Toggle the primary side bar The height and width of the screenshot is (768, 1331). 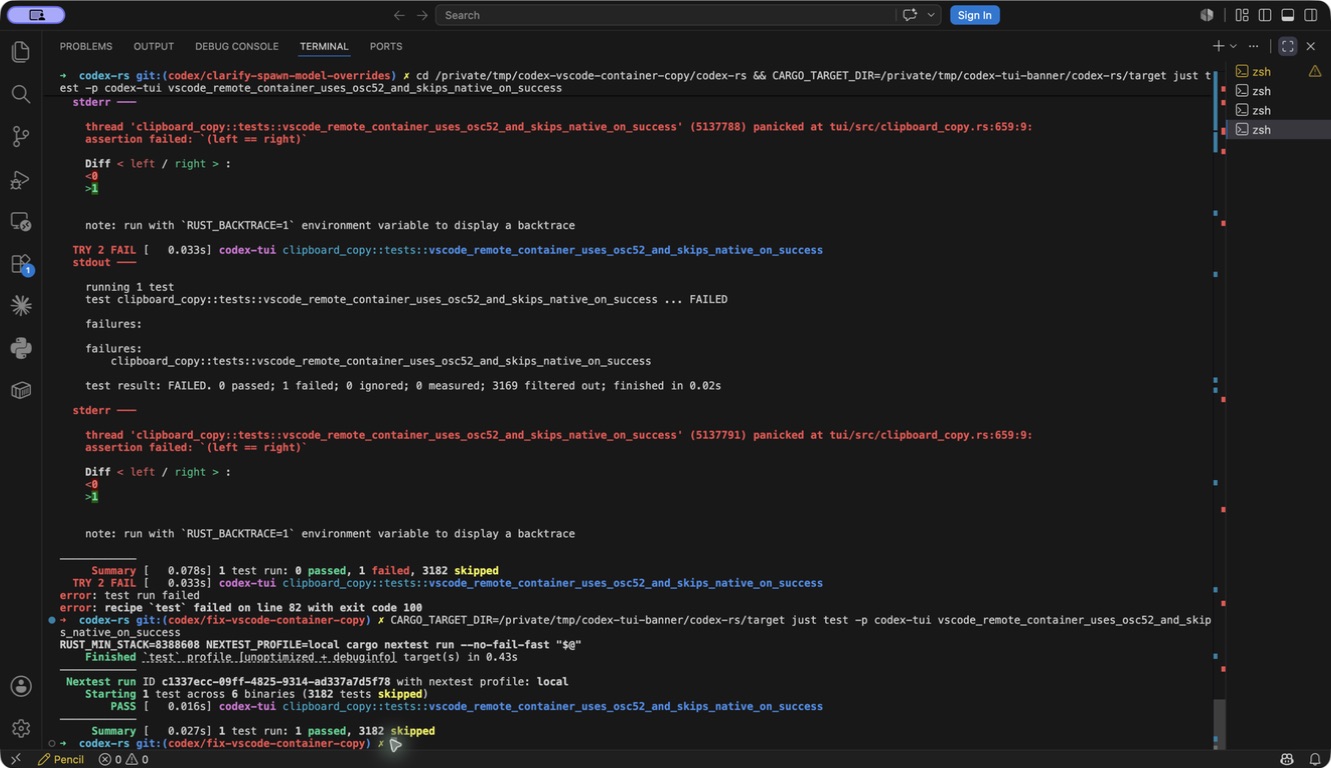coord(1265,15)
